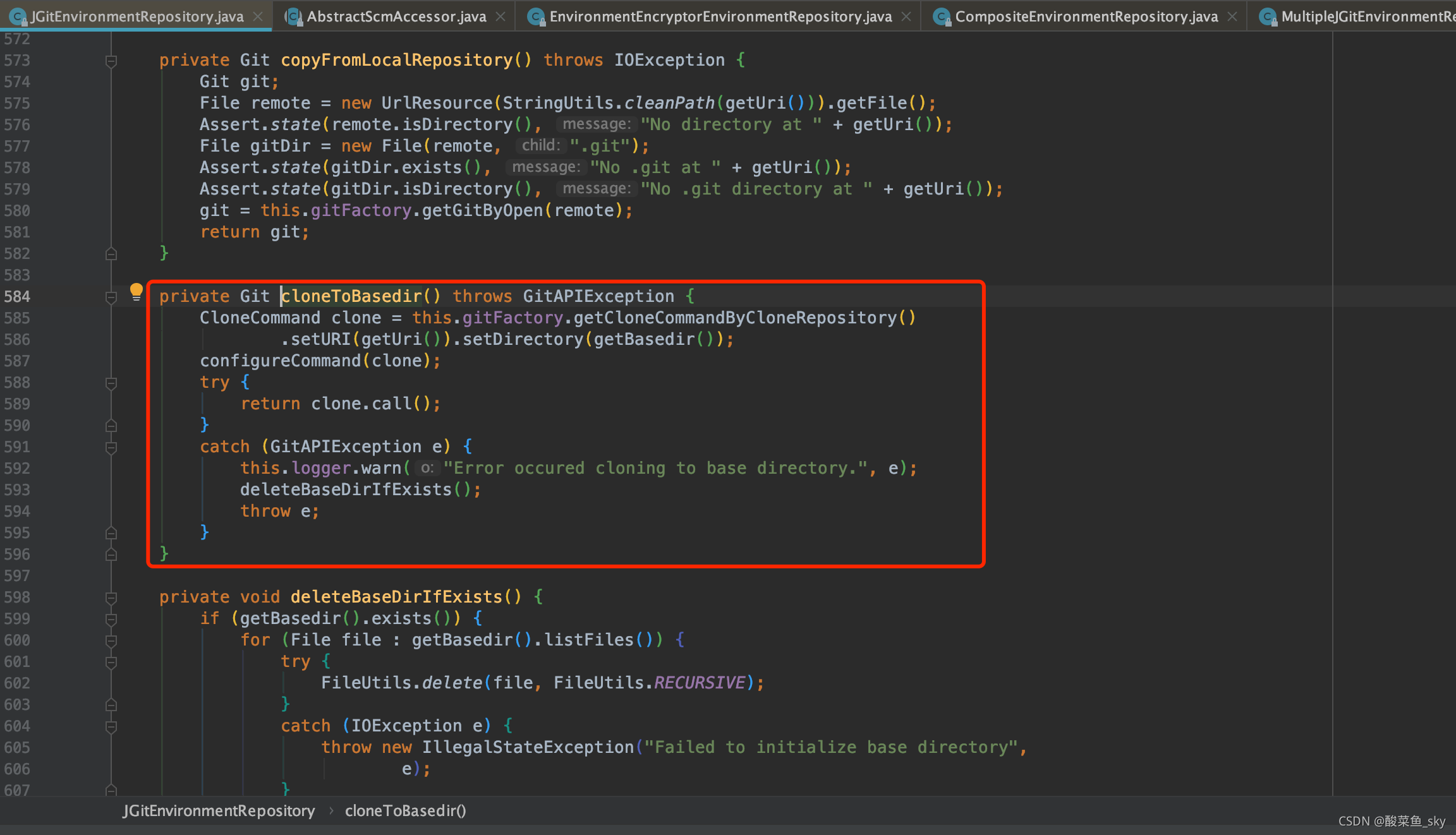The height and width of the screenshot is (835, 1456).
Task: Click cloneToBasedir() in the breadcrumb bar
Action: click(x=405, y=810)
